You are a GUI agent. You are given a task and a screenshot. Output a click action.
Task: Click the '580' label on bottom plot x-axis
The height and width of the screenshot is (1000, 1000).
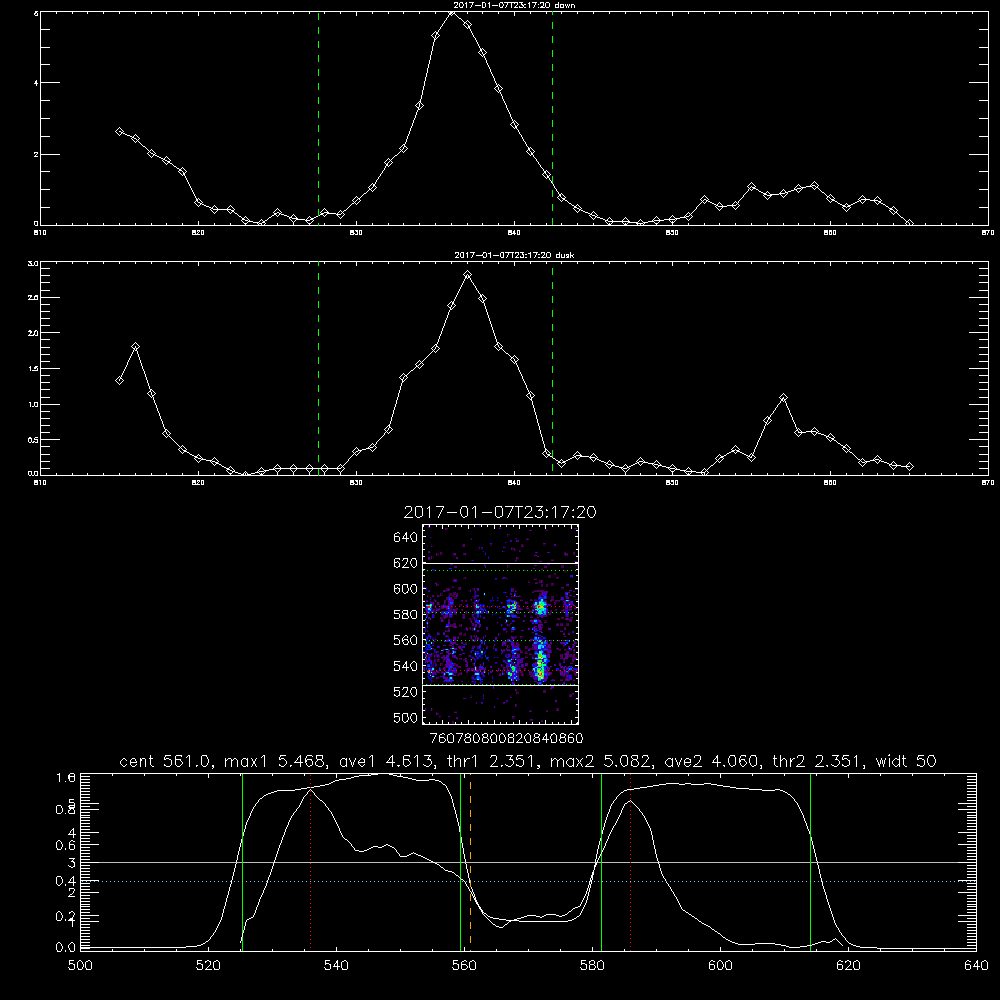pyautogui.click(x=592, y=966)
